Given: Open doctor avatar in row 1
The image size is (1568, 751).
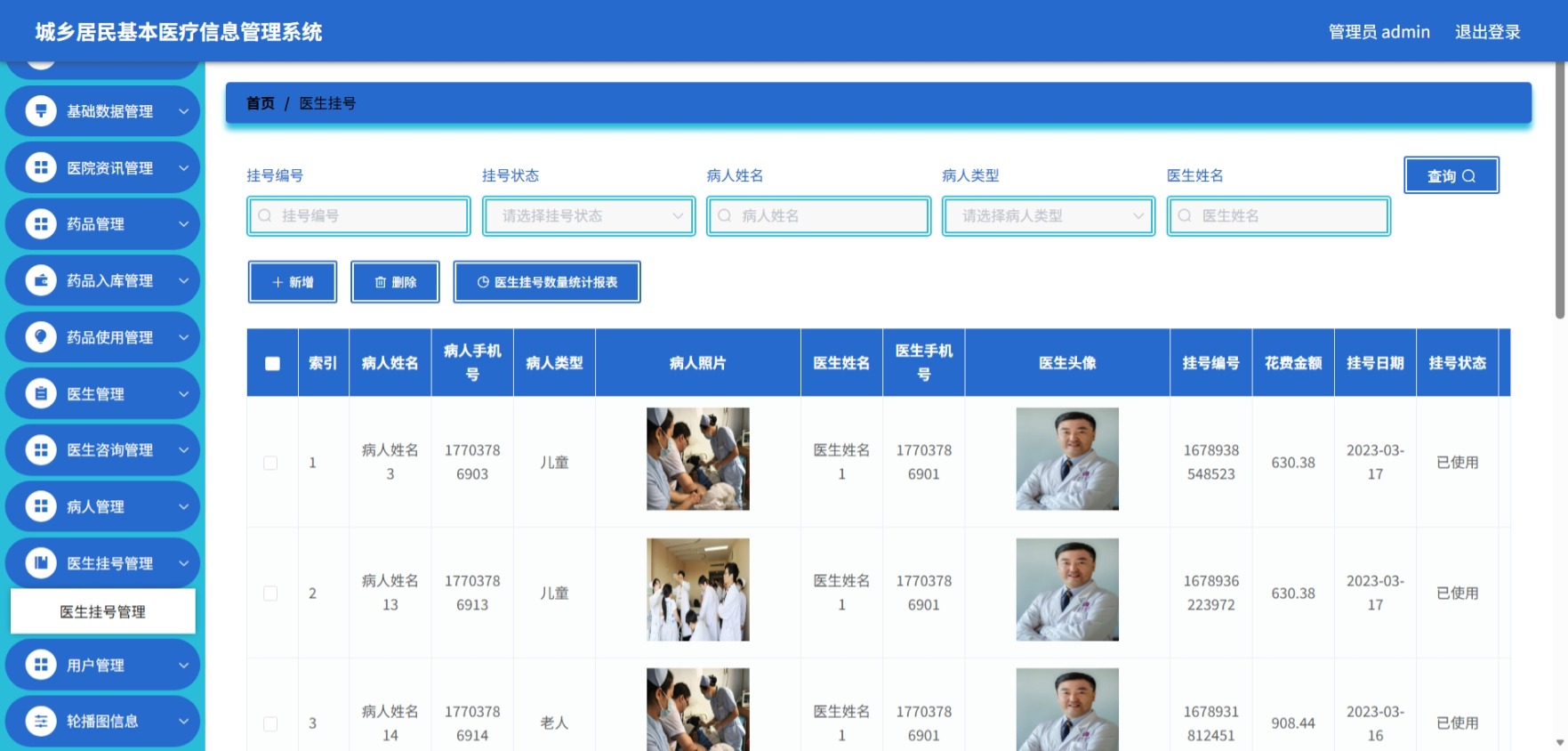Looking at the screenshot, I should tap(1067, 459).
